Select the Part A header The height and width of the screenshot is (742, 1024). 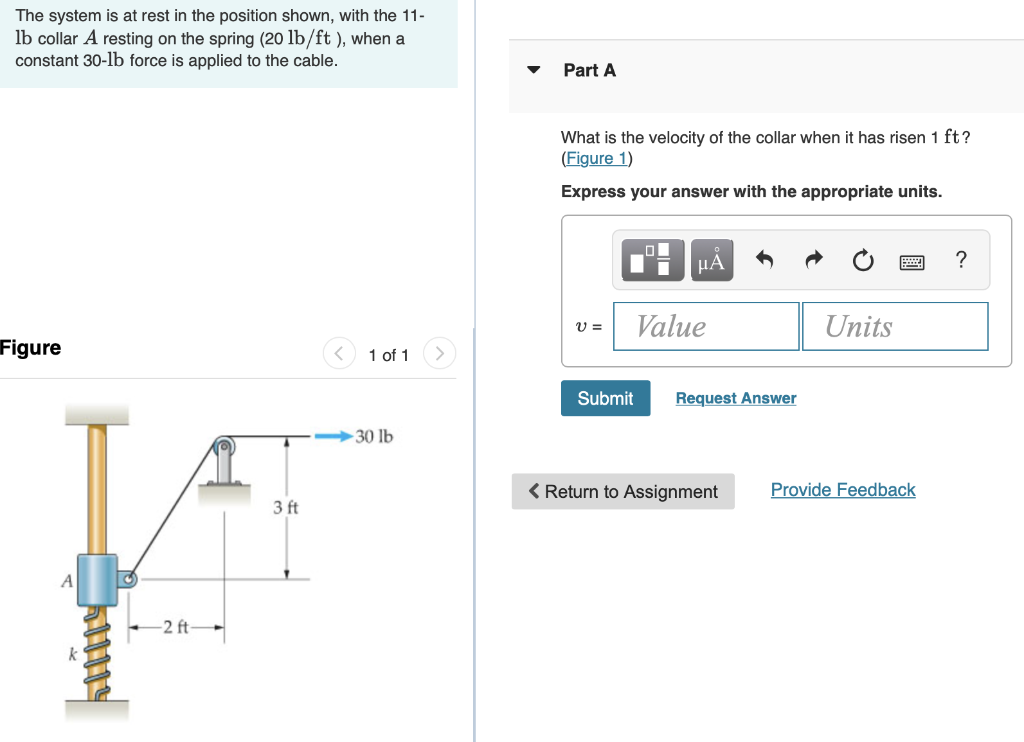[589, 70]
